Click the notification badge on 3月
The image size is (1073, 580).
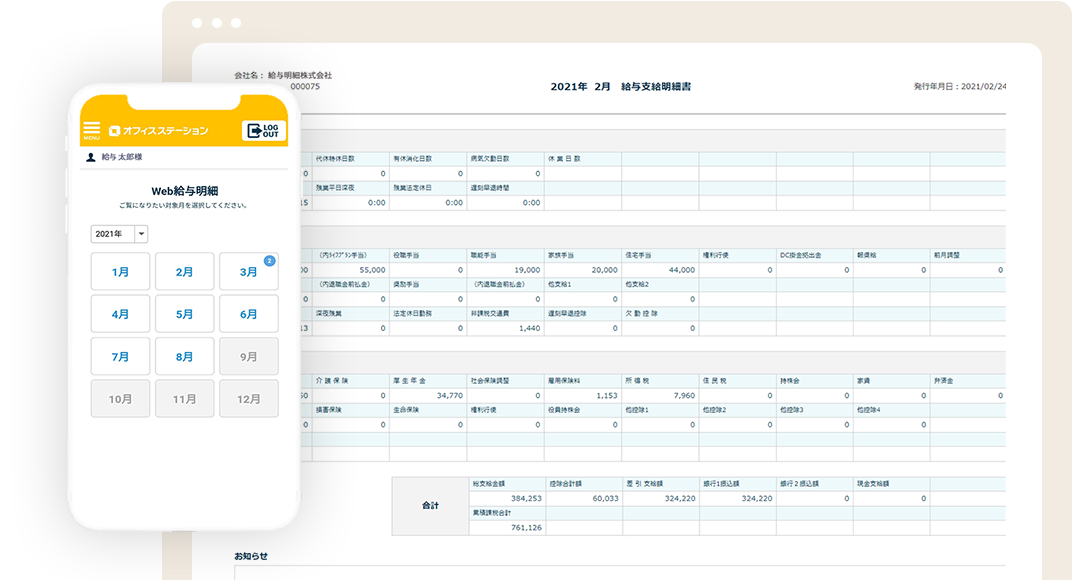269,261
